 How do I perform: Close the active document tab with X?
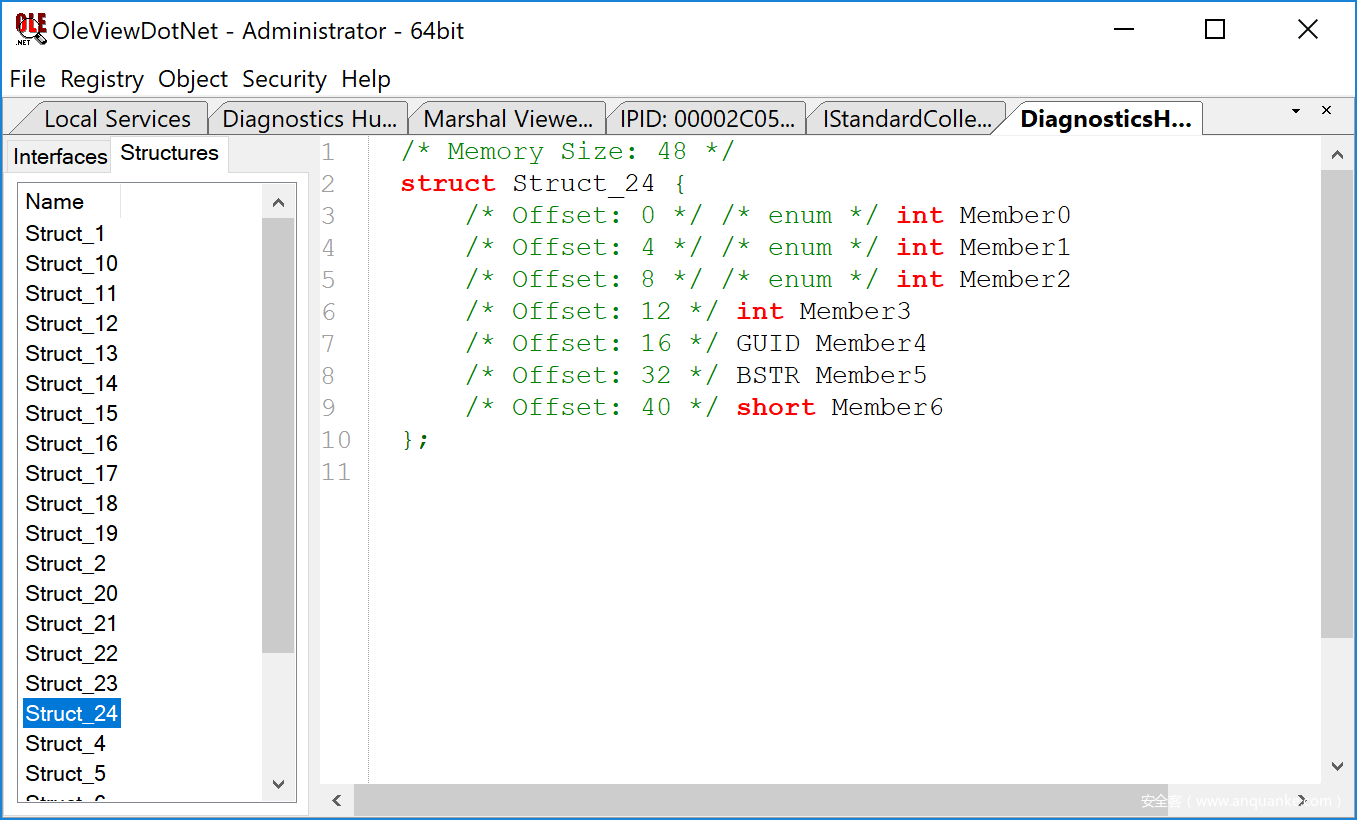point(1327,111)
